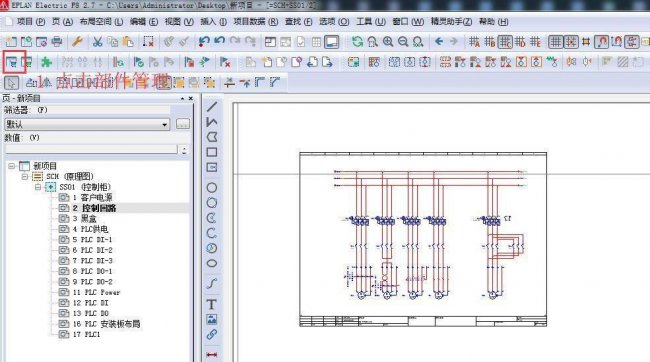
Task: Collapse the SCH (原理图) node
Action: coord(25,176)
